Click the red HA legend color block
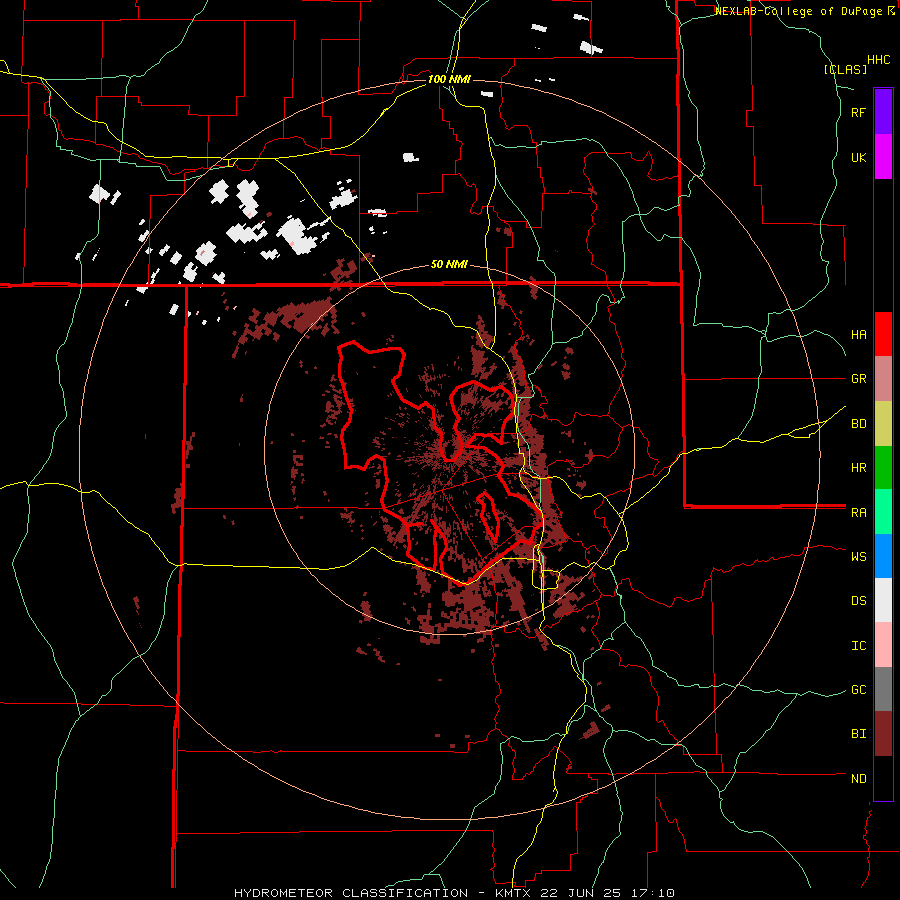This screenshot has width=900, height=900. click(883, 334)
